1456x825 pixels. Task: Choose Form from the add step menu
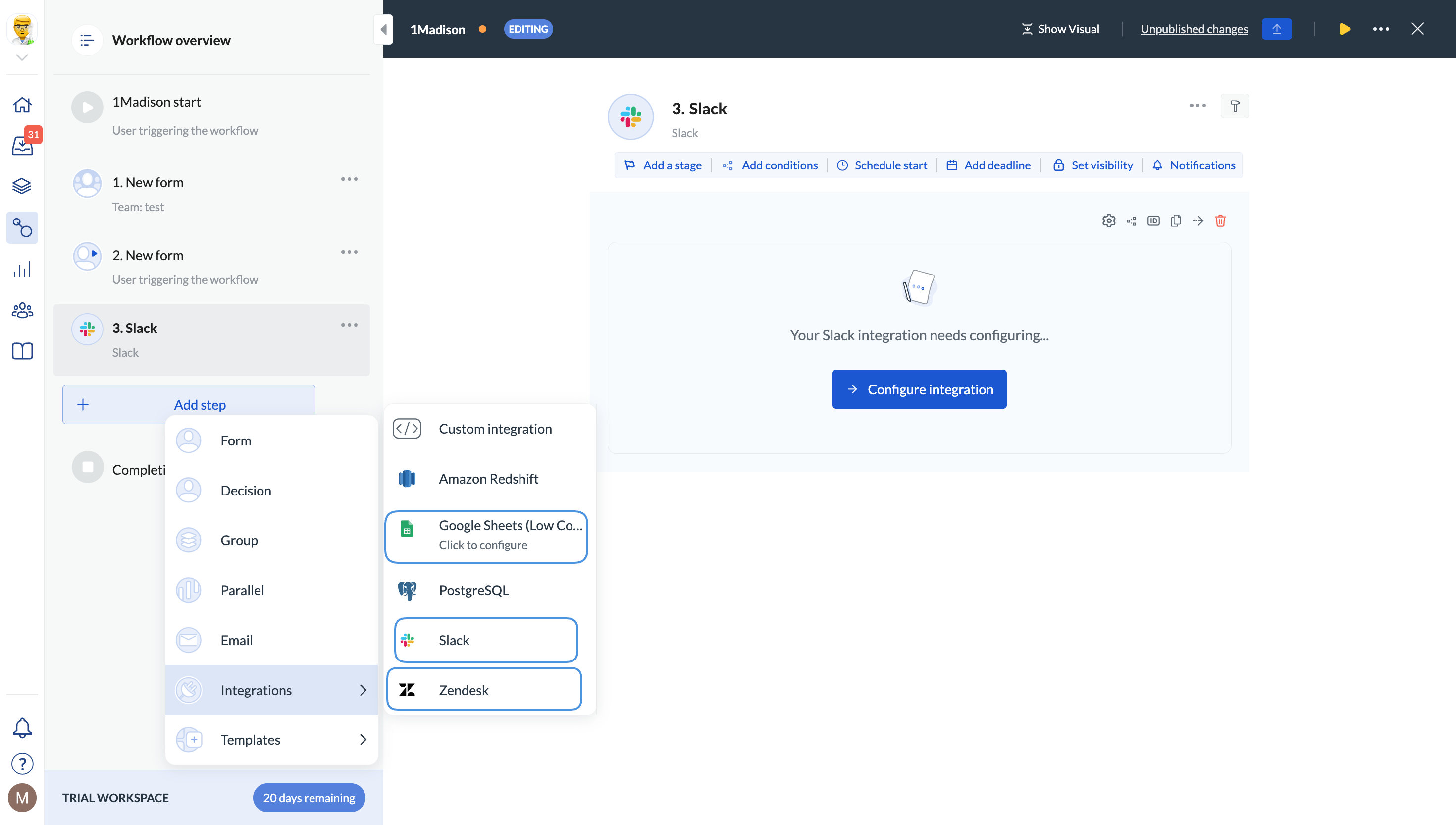[x=271, y=440]
